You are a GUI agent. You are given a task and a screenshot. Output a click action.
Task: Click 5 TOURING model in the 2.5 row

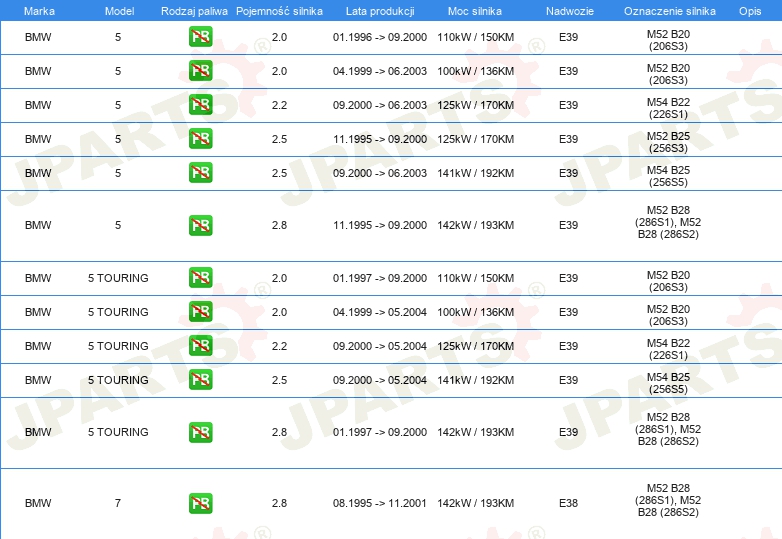click(x=118, y=380)
